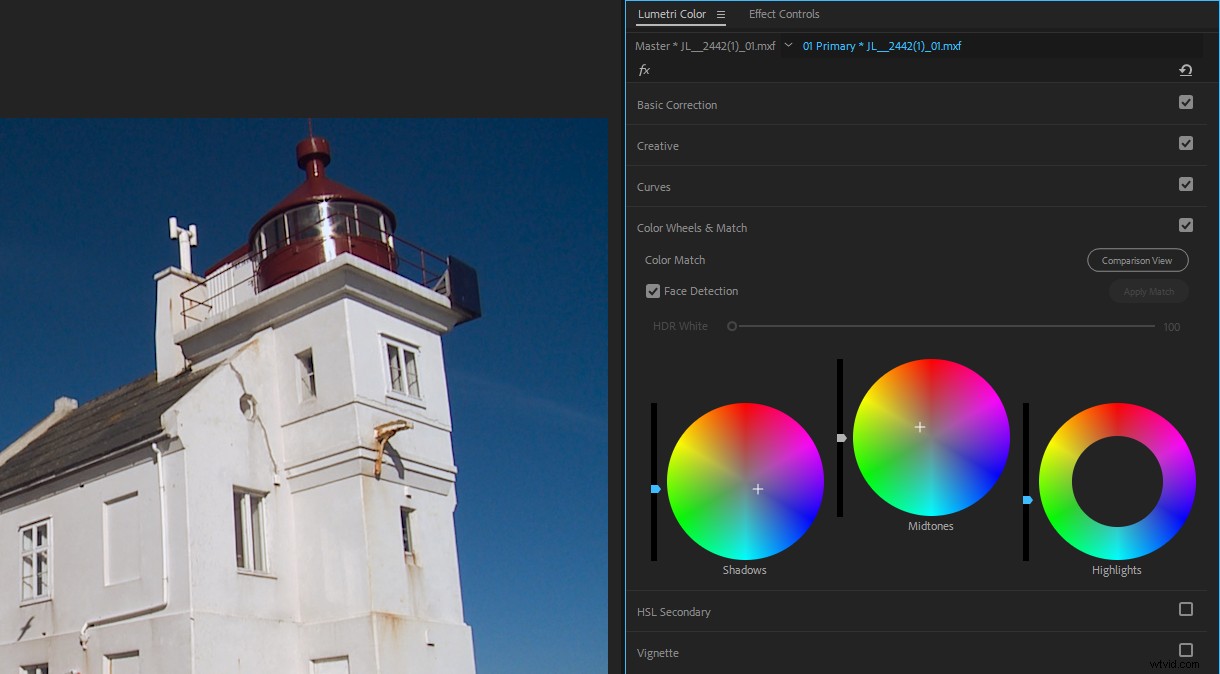
Task: Click the fx badge icon
Action: [x=644, y=70]
